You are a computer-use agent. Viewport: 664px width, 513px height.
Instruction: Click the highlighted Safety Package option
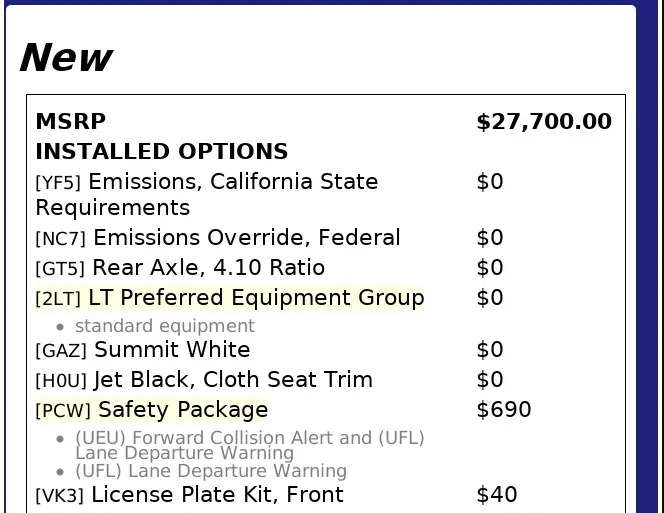pos(152,409)
